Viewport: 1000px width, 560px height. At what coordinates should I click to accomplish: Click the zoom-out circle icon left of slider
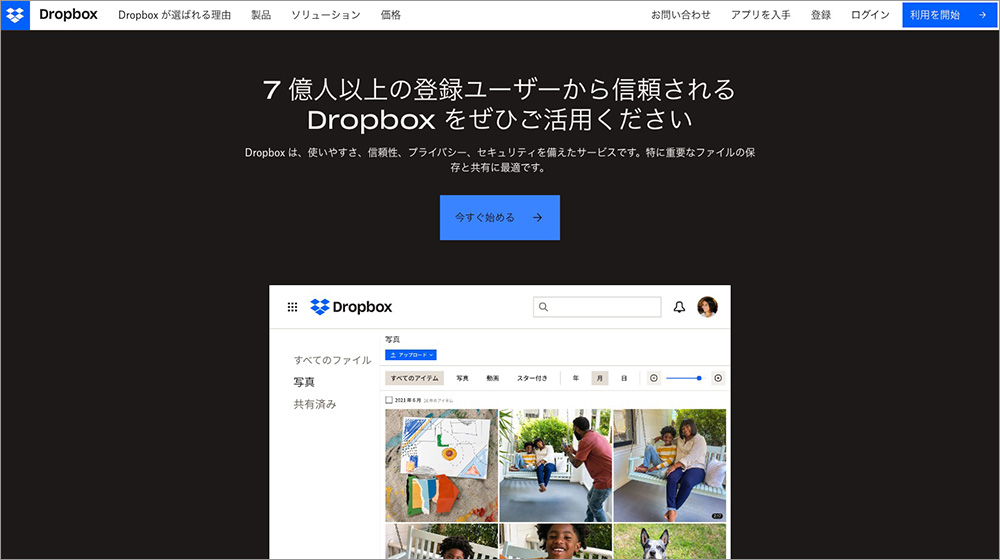point(654,378)
